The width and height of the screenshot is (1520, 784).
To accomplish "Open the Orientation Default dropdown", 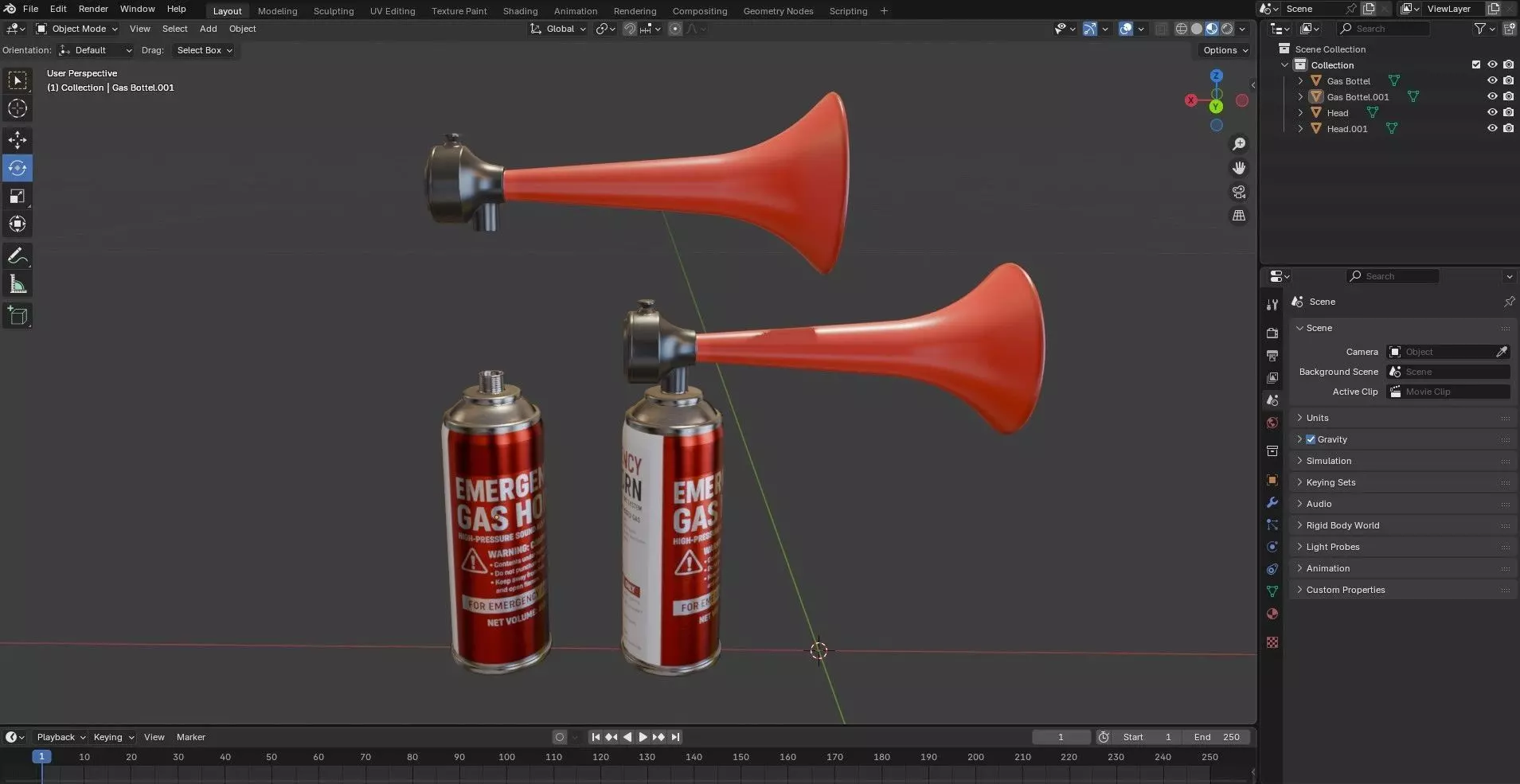I will [95, 50].
